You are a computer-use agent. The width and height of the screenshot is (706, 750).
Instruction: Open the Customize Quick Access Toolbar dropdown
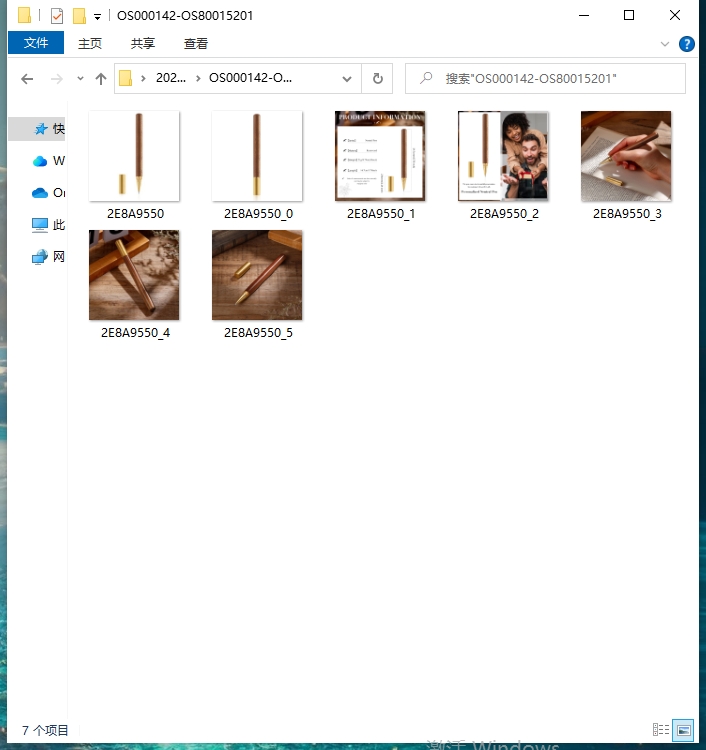(97, 16)
